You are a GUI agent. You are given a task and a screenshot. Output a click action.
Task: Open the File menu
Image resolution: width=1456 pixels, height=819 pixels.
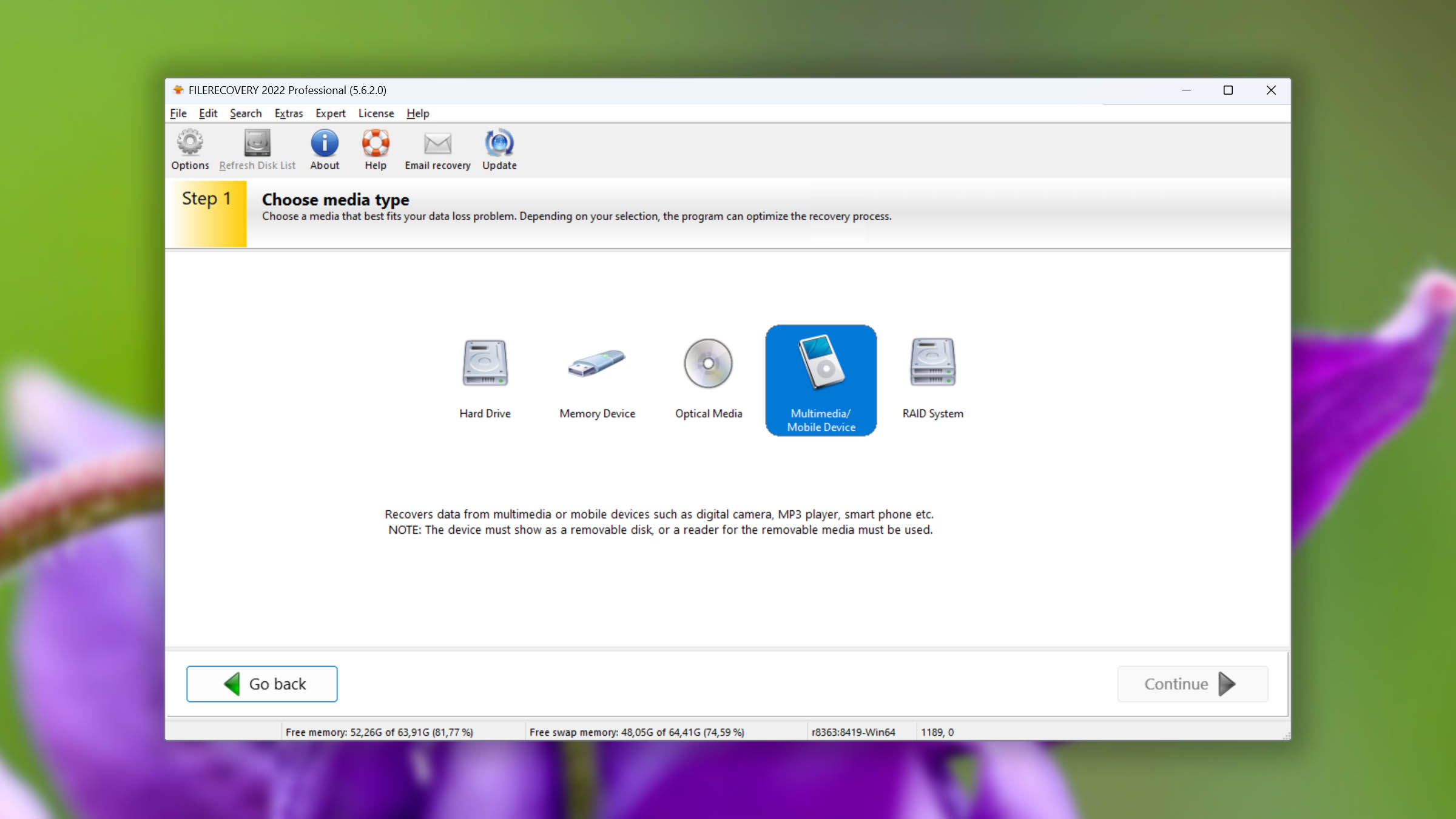pos(178,113)
